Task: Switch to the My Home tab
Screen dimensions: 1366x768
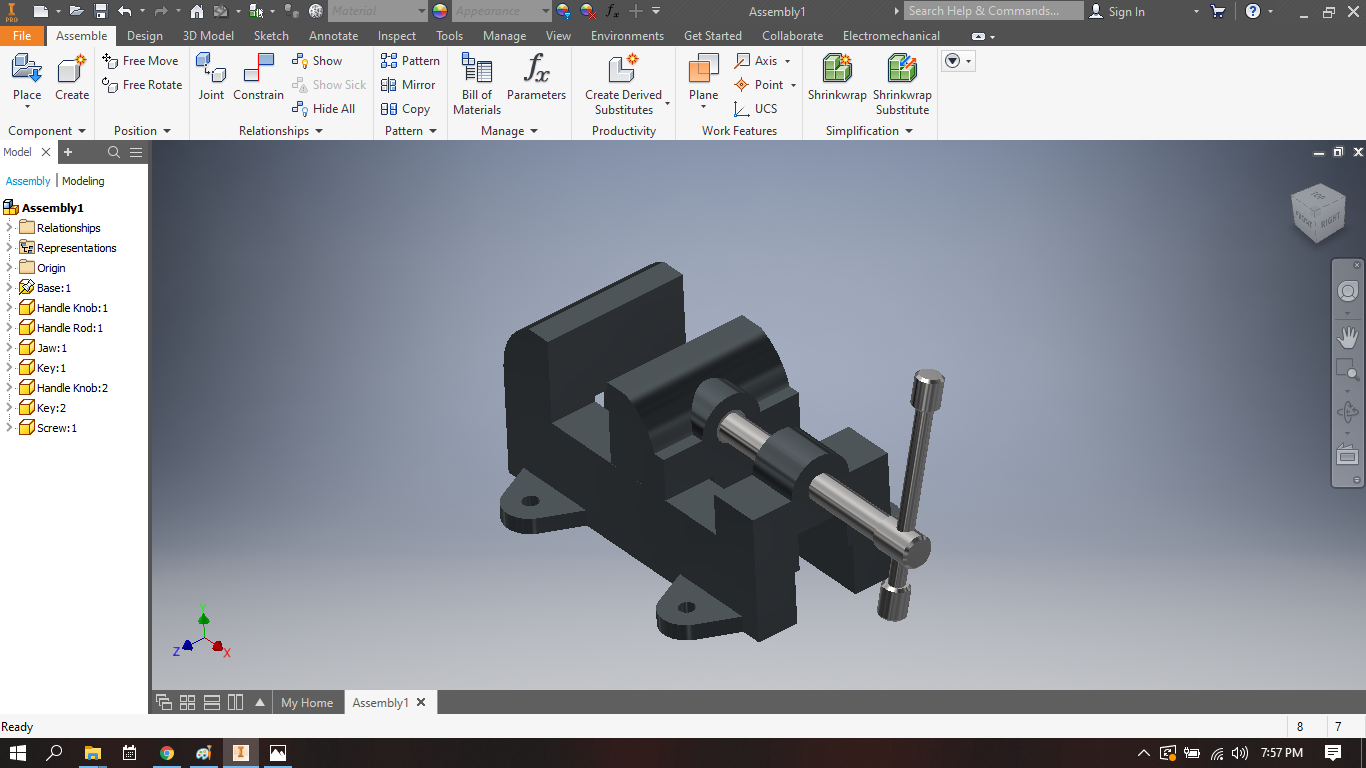Action: pyautogui.click(x=307, y=702)
